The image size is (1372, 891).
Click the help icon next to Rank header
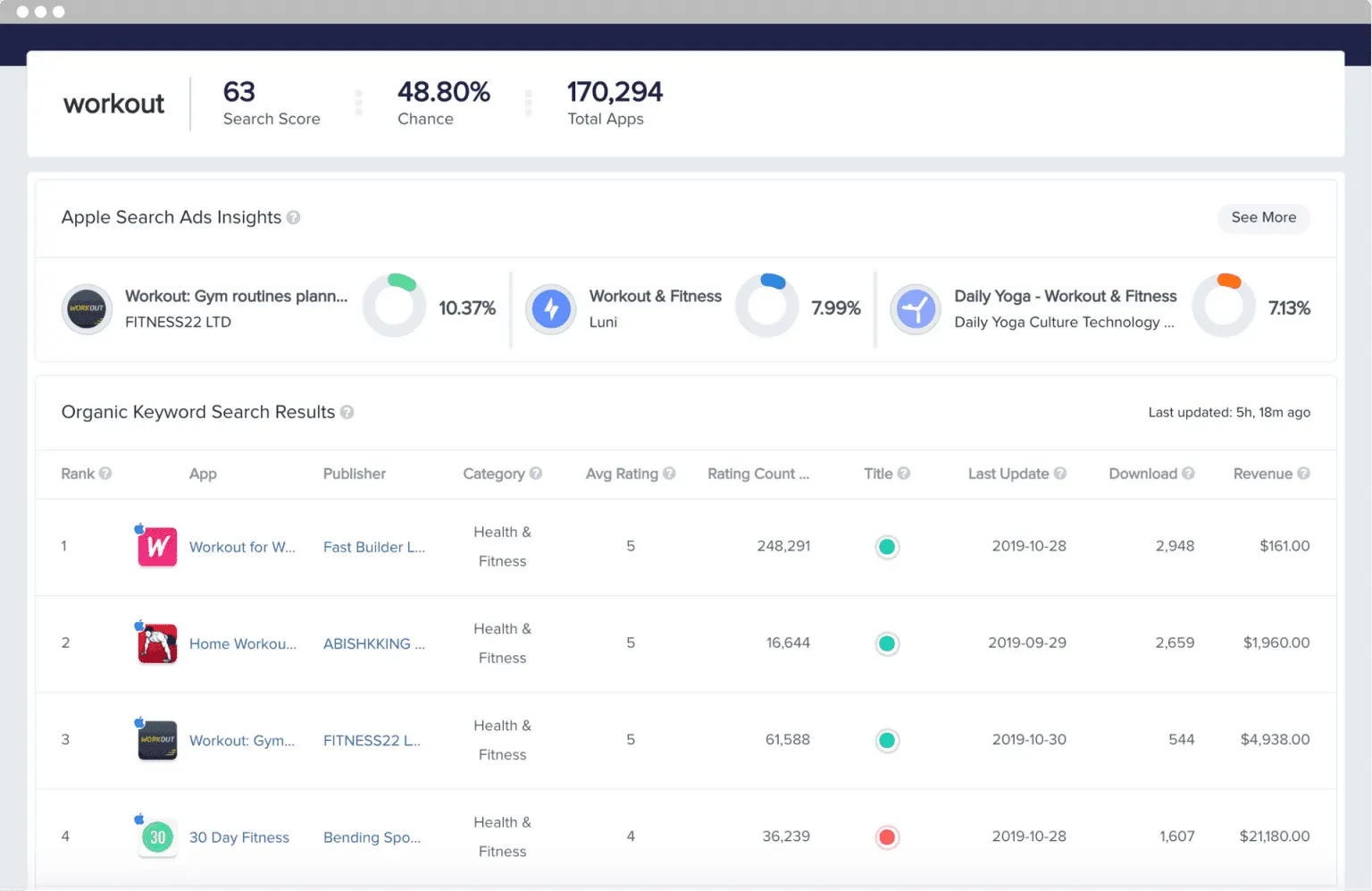[x=105, y=474]
